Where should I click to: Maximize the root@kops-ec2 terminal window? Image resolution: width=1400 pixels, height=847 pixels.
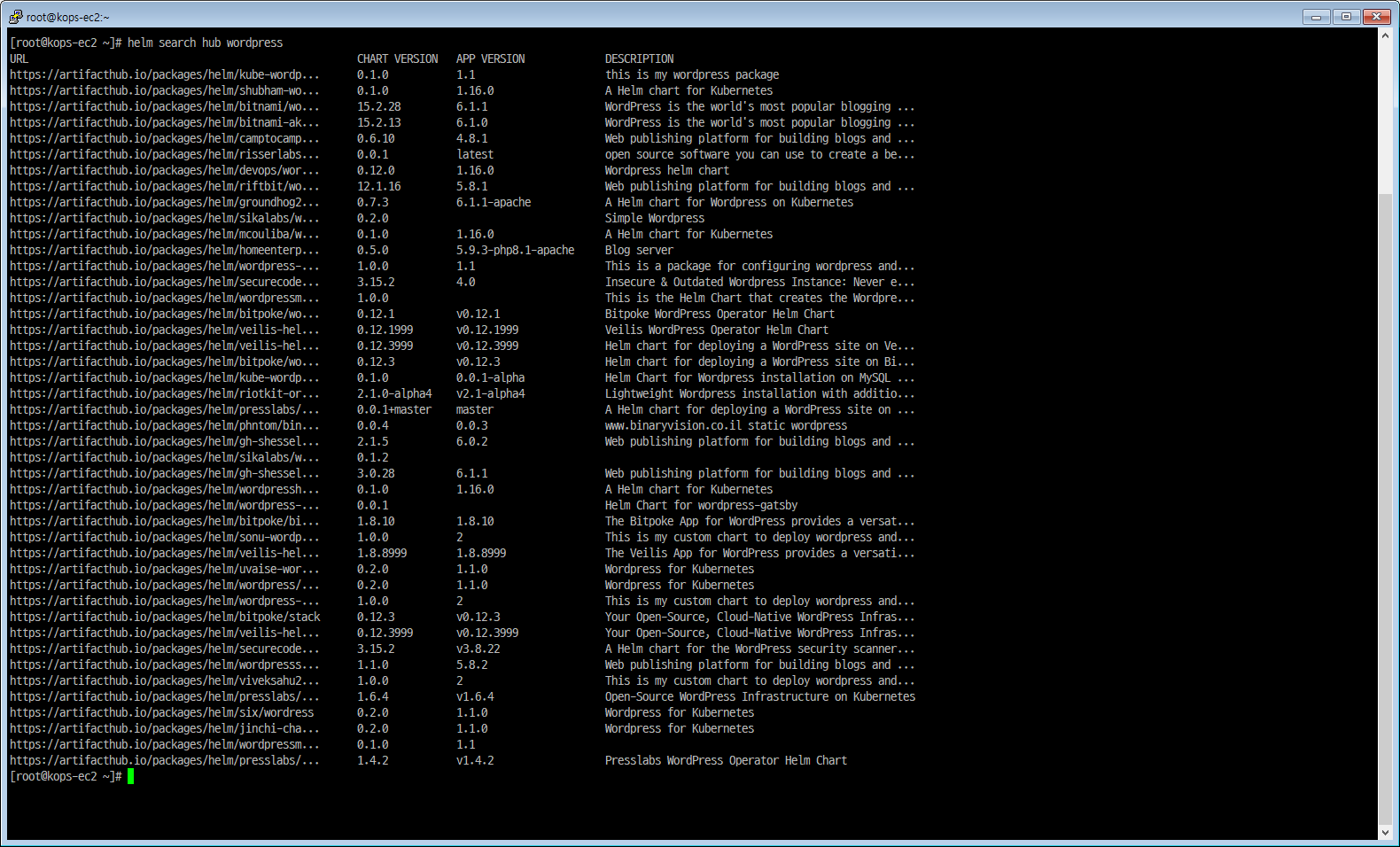1346,16
